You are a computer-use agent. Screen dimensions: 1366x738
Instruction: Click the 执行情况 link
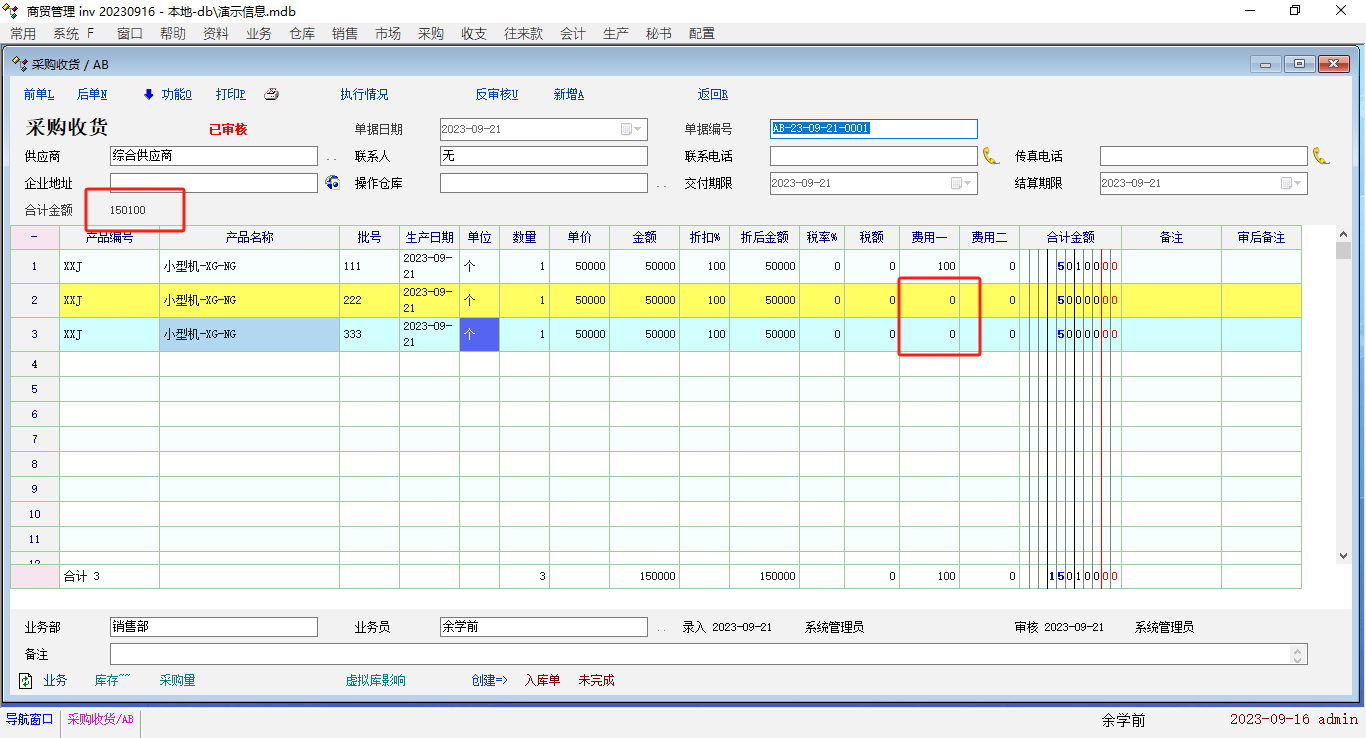point(364,95)
